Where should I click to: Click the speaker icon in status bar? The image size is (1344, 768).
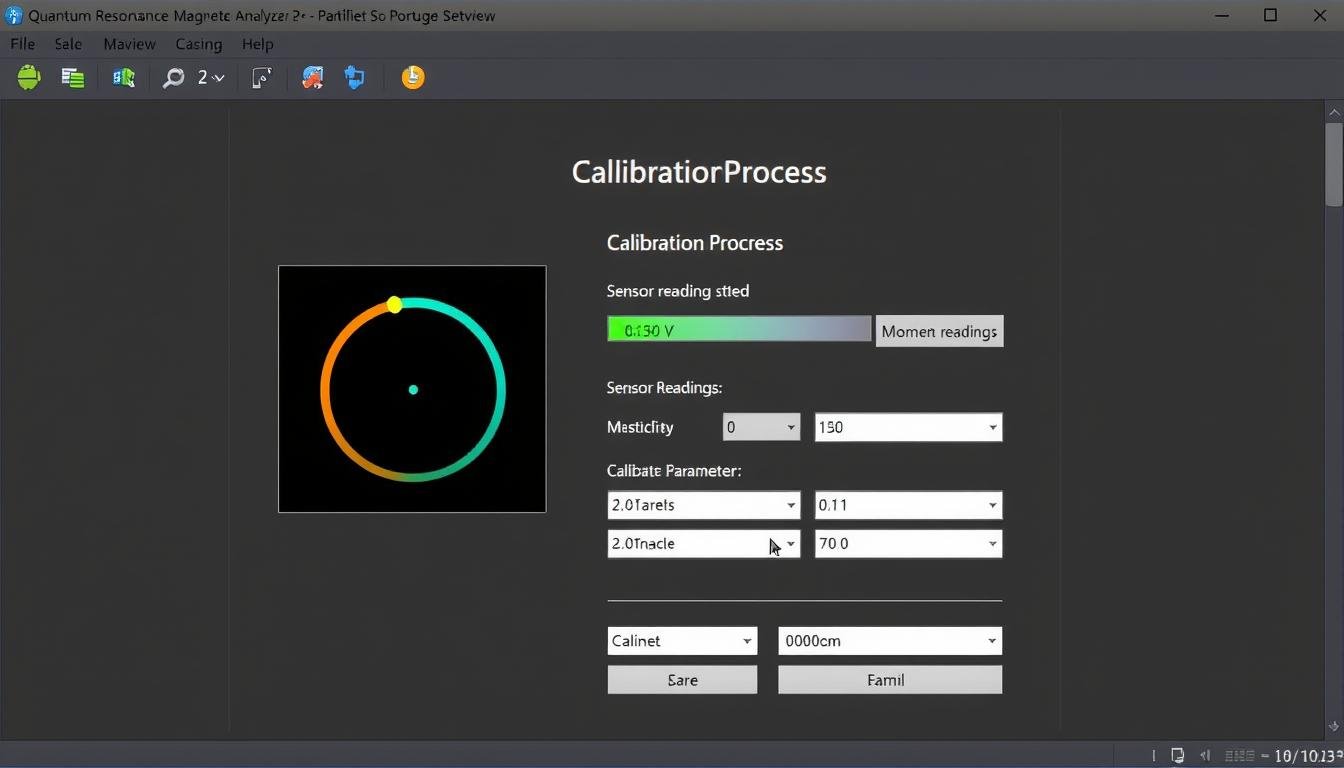coord(1205,756)
